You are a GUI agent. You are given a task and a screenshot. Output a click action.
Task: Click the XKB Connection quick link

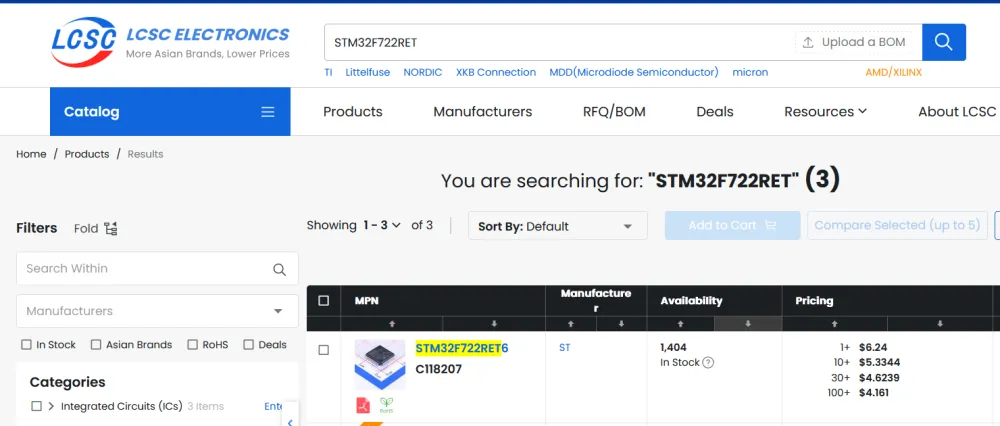(496, 72)
